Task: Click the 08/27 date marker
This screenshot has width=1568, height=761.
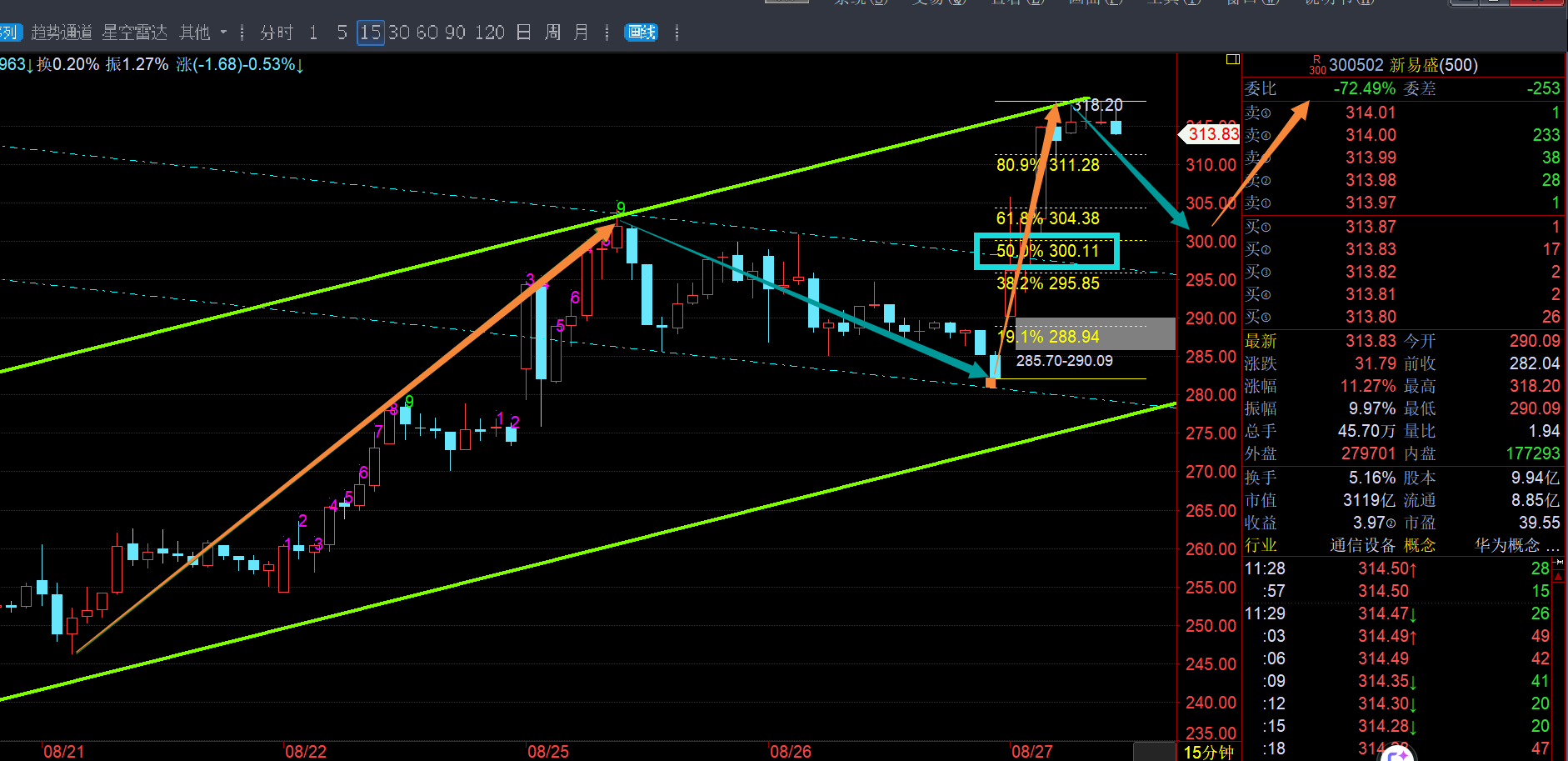Action: click(x=1032, y=752)
